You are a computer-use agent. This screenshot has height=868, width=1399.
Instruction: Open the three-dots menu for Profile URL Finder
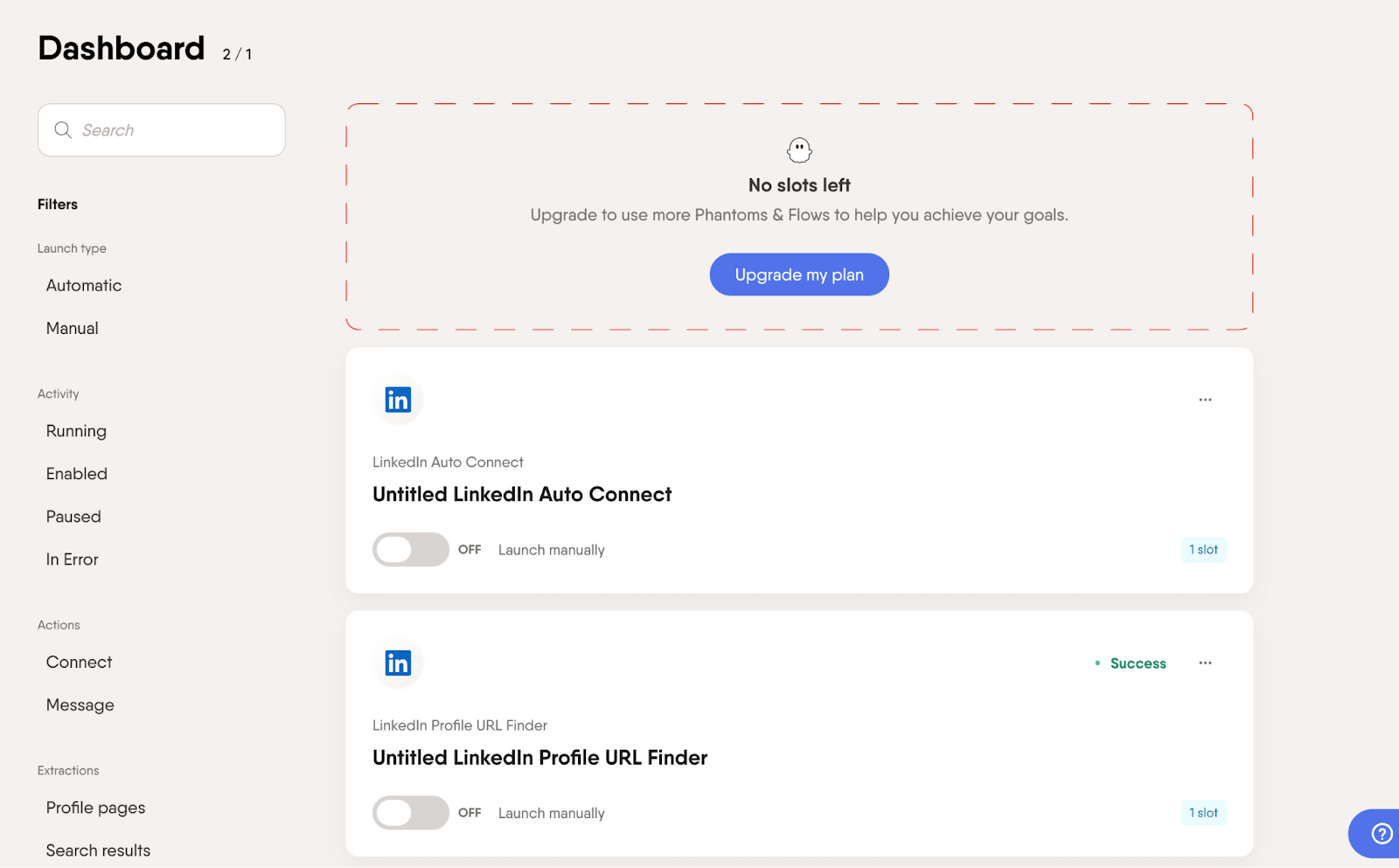[x=1205, y=663]
